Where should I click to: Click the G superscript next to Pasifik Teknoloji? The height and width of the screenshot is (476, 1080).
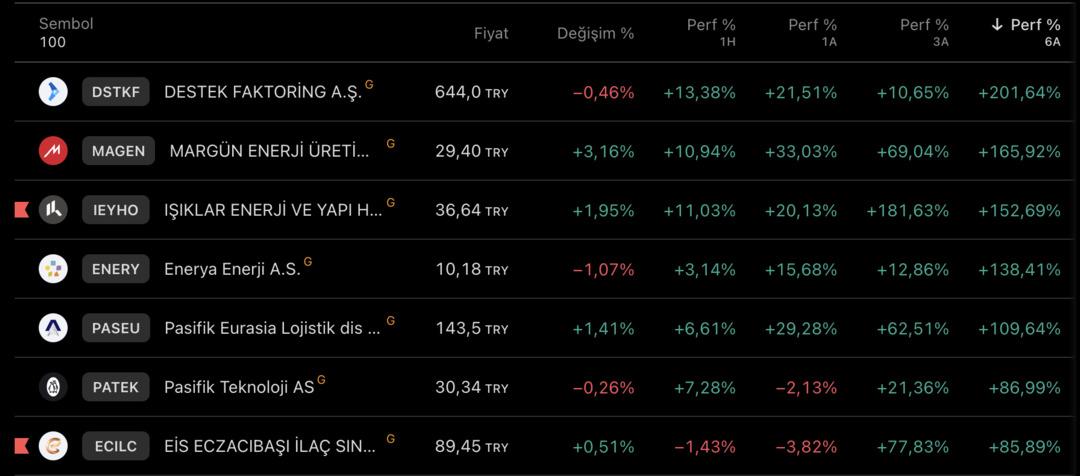[x=321, y=380]
